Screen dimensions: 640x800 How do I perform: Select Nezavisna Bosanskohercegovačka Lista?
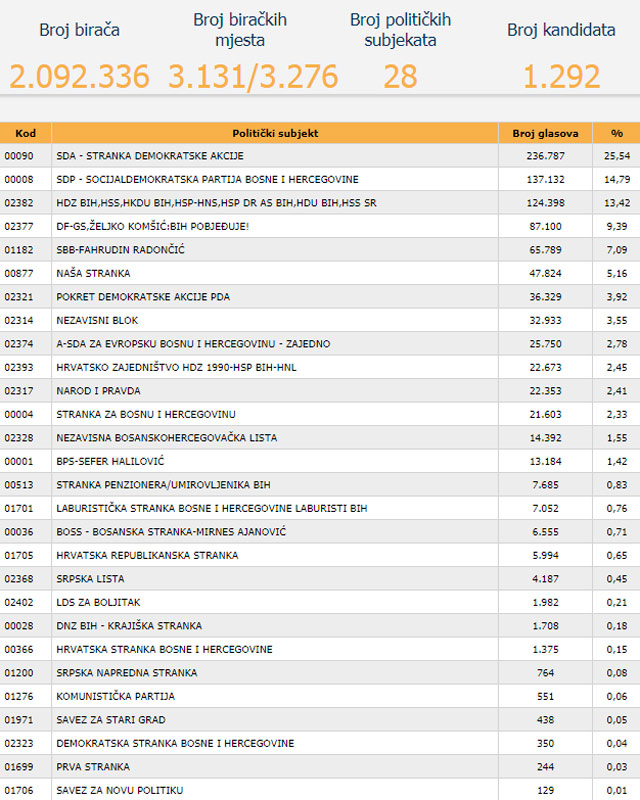pyautogui.click(x=166, y=437)
